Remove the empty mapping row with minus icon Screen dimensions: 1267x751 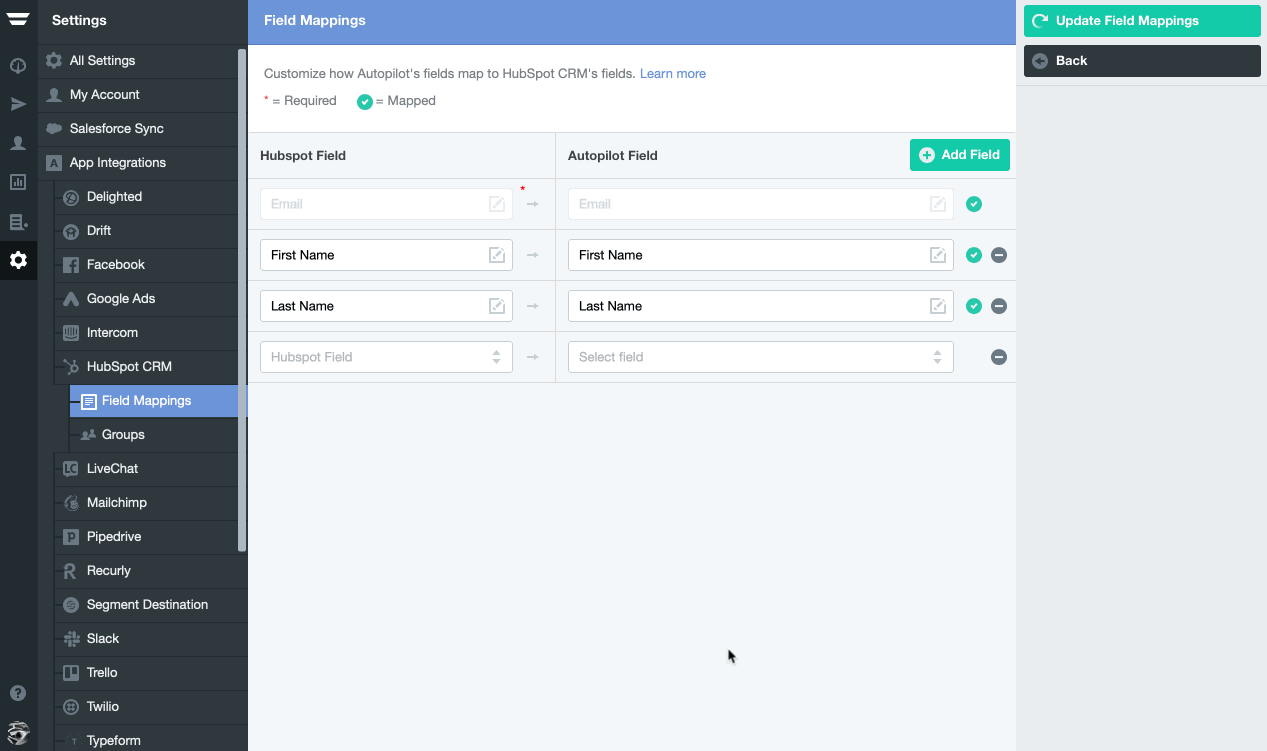point(998,356)
